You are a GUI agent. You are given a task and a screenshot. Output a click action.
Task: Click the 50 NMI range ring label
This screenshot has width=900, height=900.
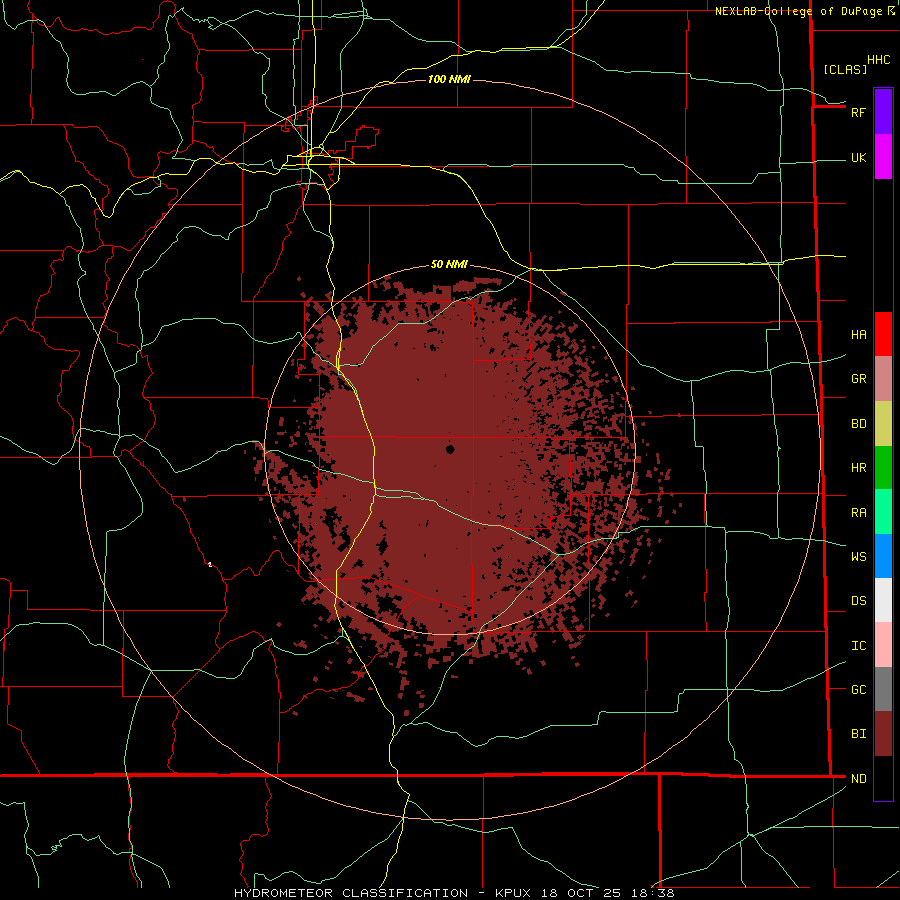(449, 265)
